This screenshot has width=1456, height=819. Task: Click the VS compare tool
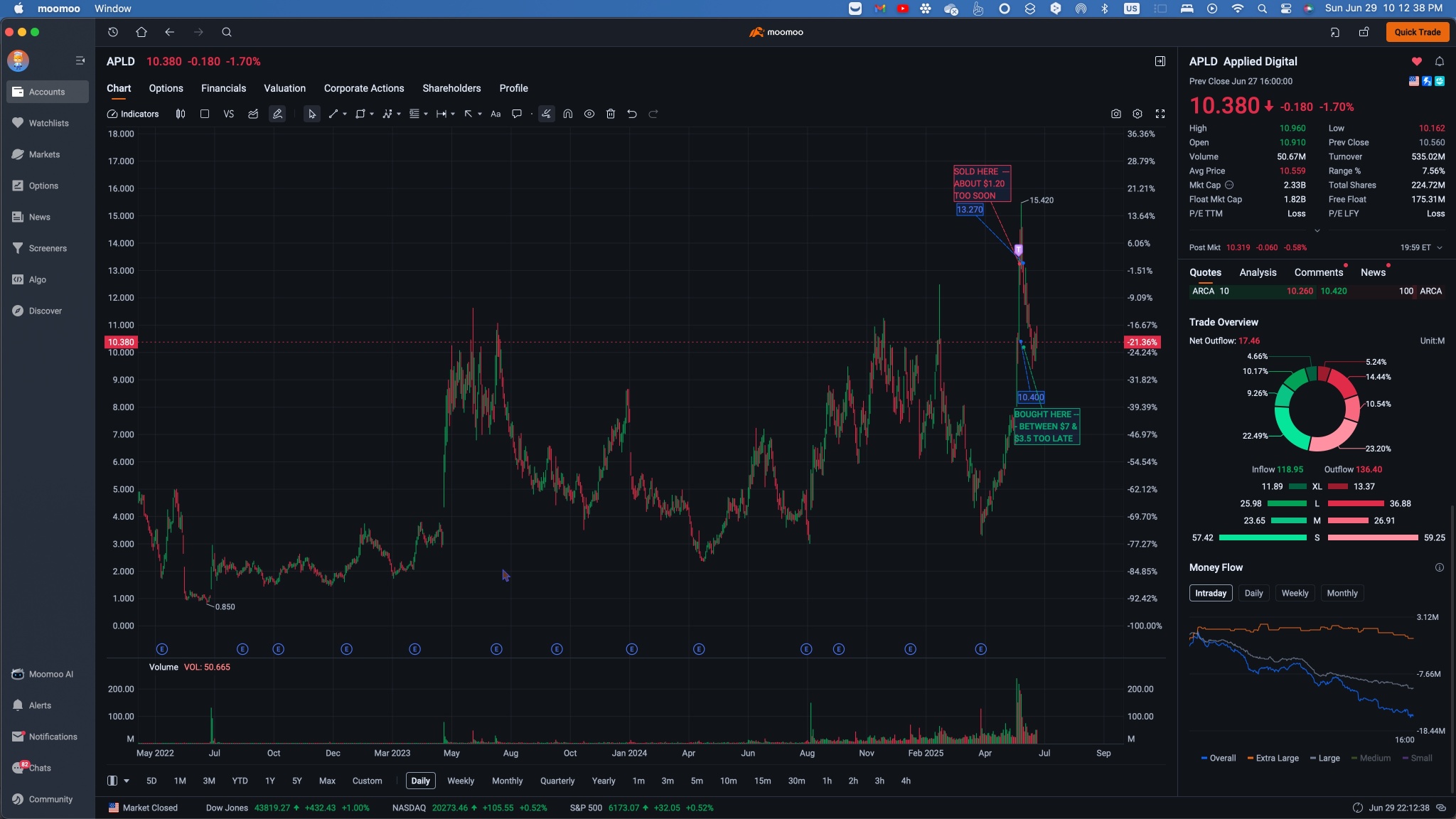[x=228, y=114]
